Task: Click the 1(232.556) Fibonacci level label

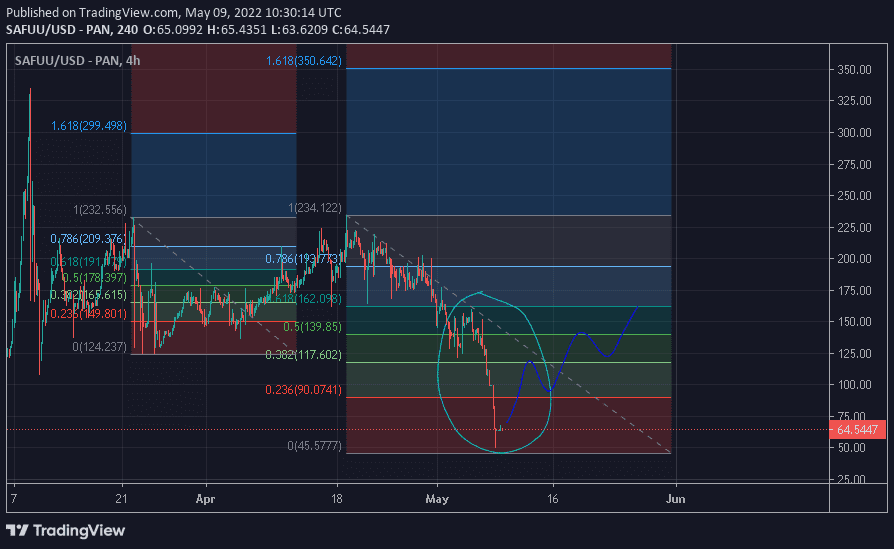Action: [100, 210]
